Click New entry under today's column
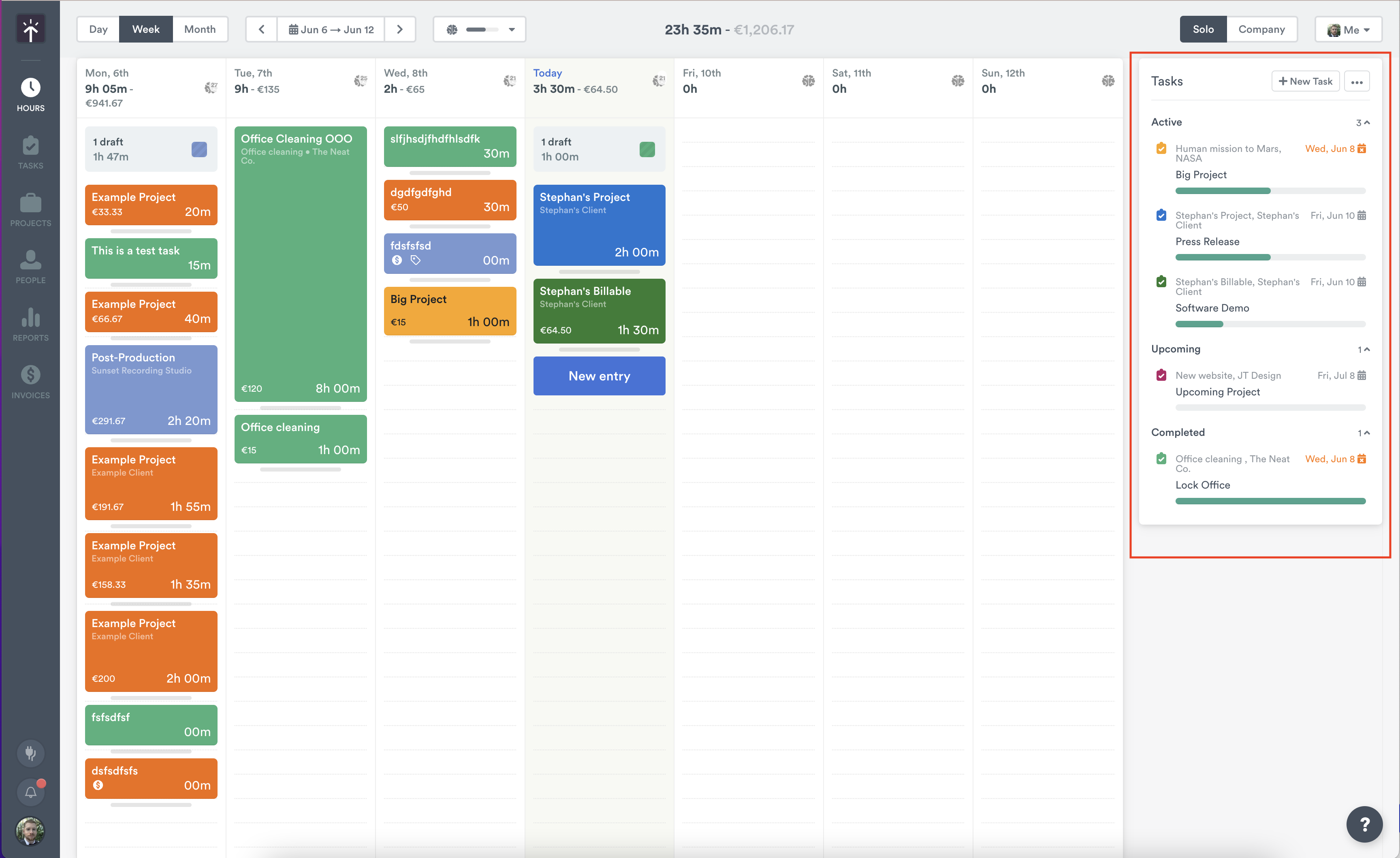This screenshot has height=858, width=1400. [599, 376]
